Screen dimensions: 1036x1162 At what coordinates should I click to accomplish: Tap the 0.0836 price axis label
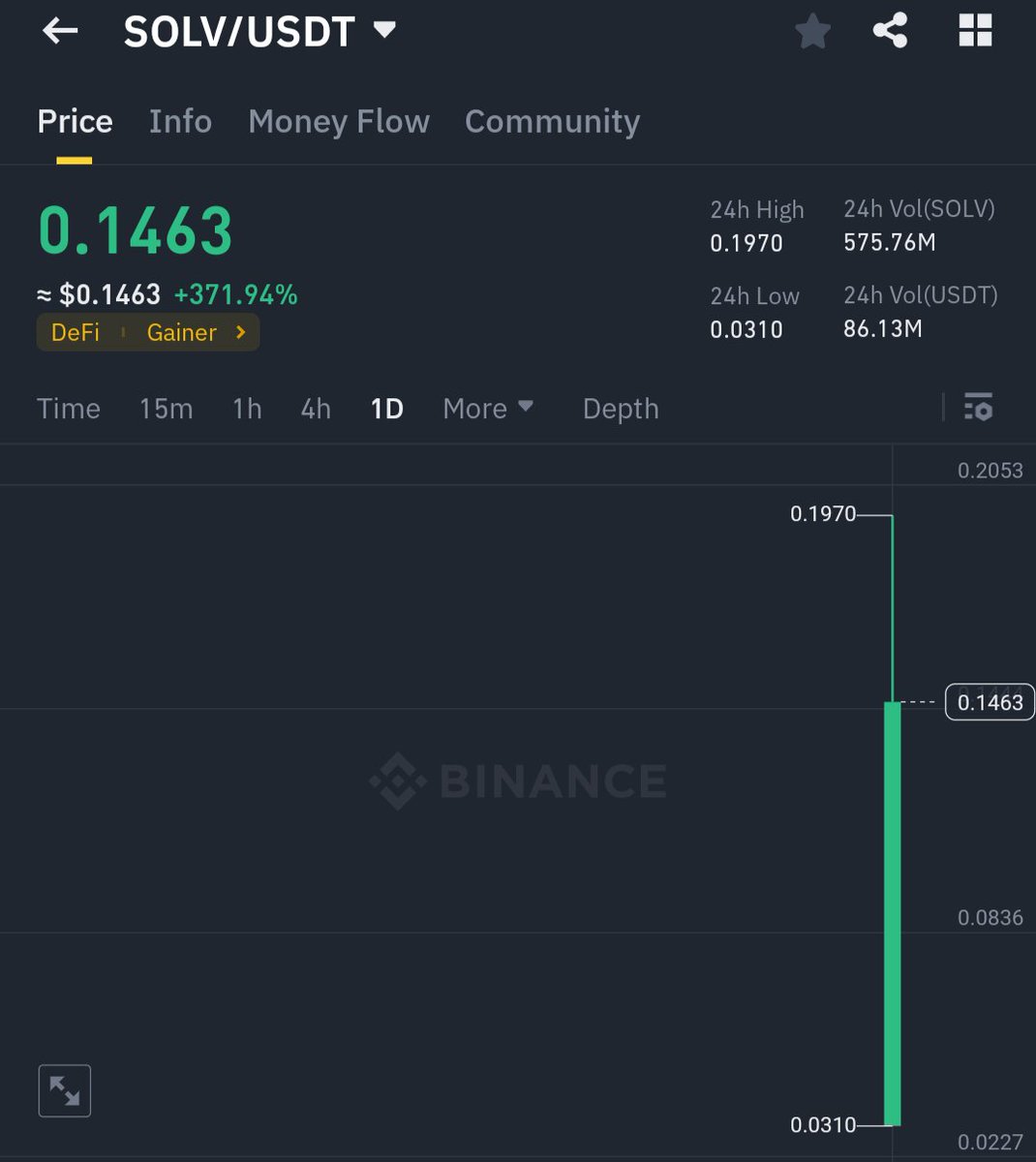tap(990, 918)
